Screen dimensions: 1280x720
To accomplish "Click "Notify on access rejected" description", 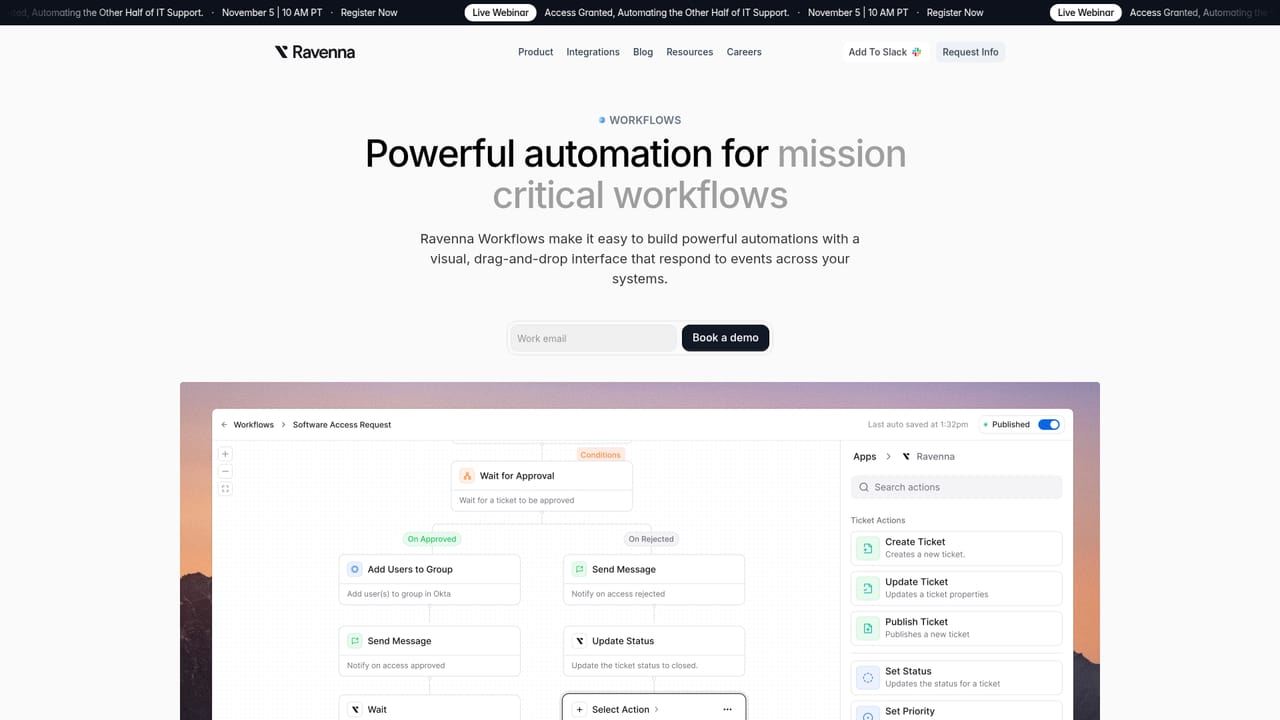I will [x=618, y=594].
